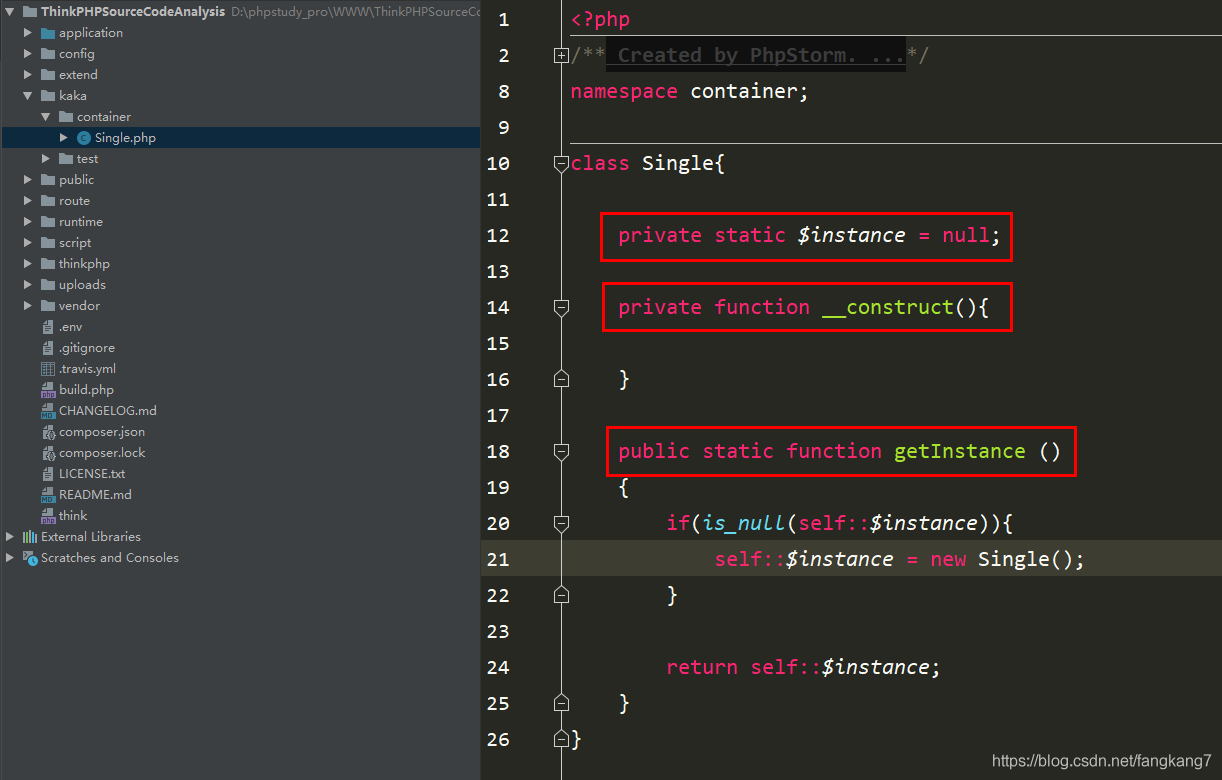Viewport: 1222px width, 780px height.
Task: Expand External Libraries arrow
Action: [x=10, y=537]
